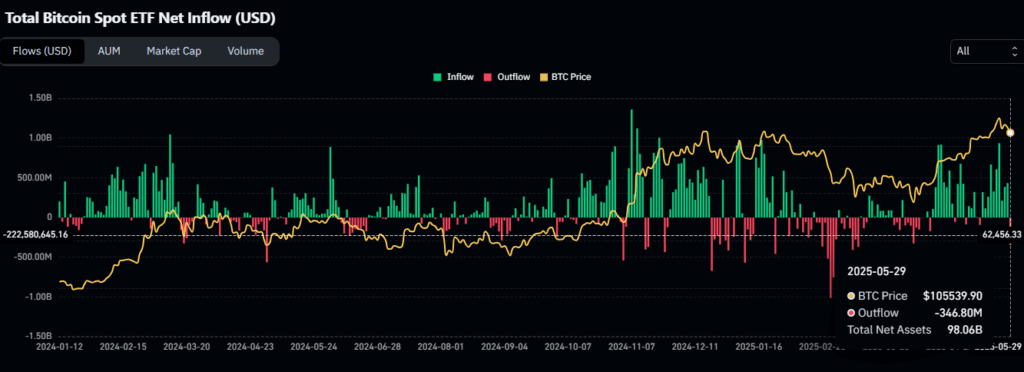Click the 500.00M y-axis label
This screenshot has width=1024, height=372.
[35, 178]
